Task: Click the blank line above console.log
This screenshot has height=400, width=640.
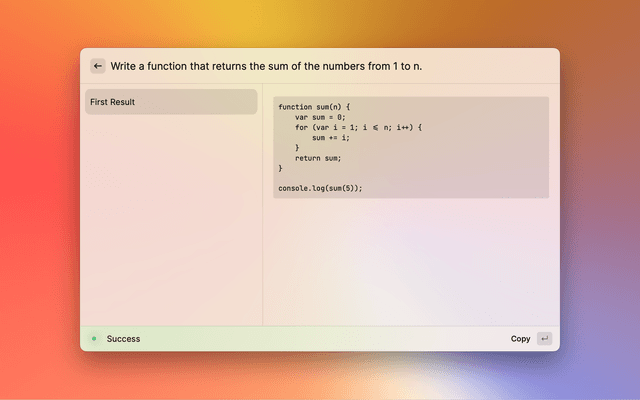Action: 320,178
